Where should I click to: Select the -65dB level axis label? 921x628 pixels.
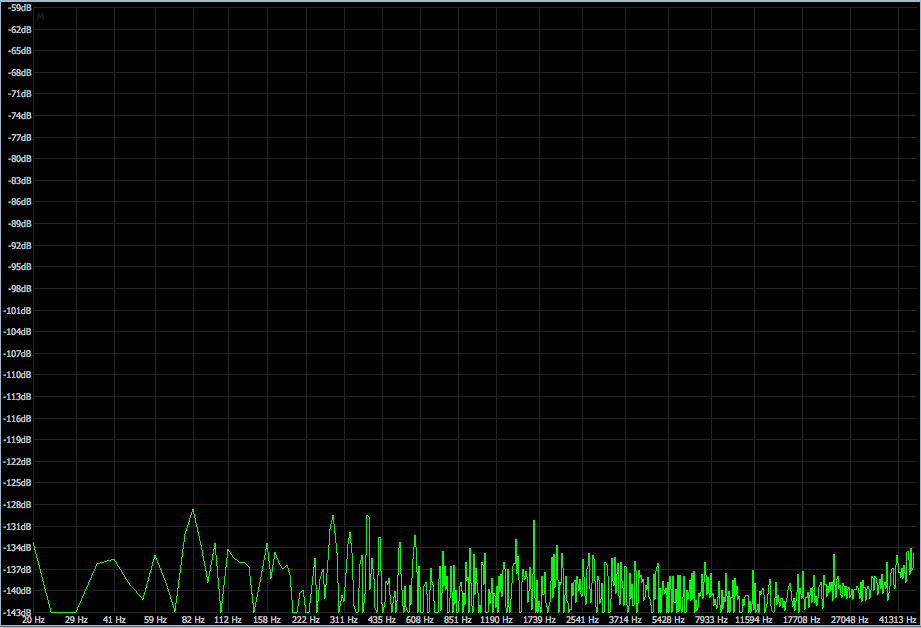pos(20,51)
